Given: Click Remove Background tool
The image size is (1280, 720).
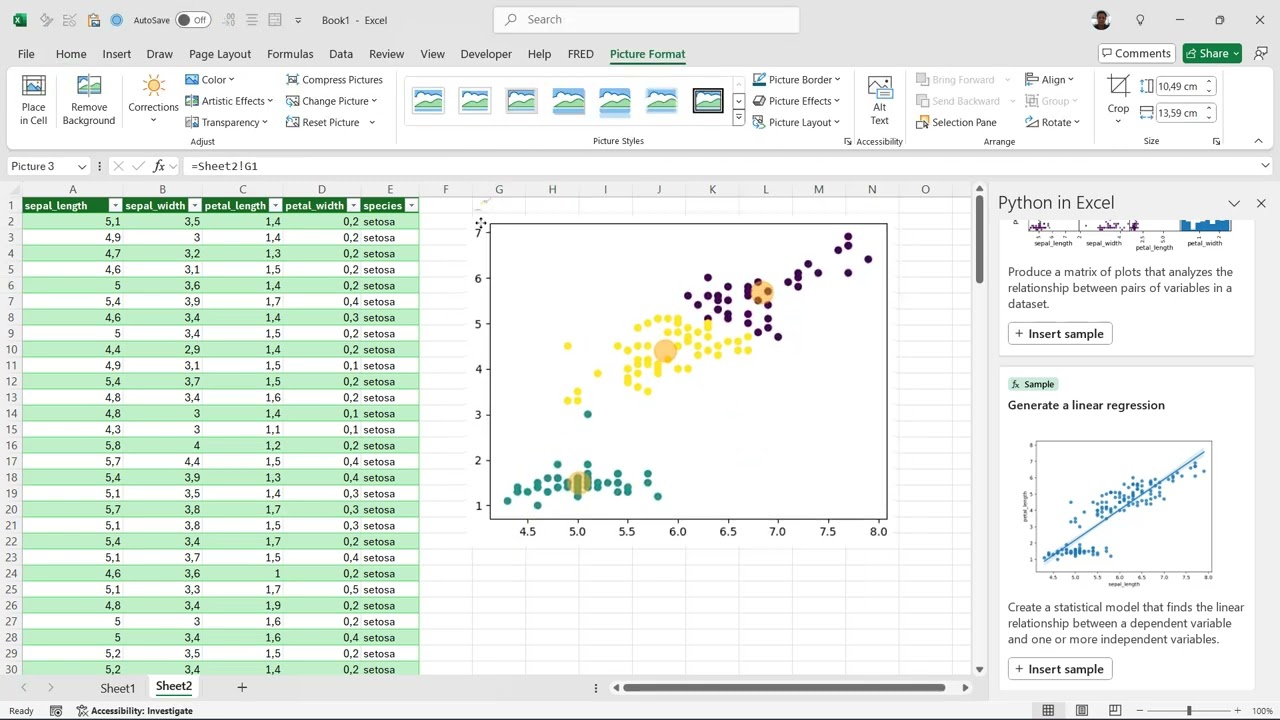Looking at the screenshot, I should coord(89,100).
